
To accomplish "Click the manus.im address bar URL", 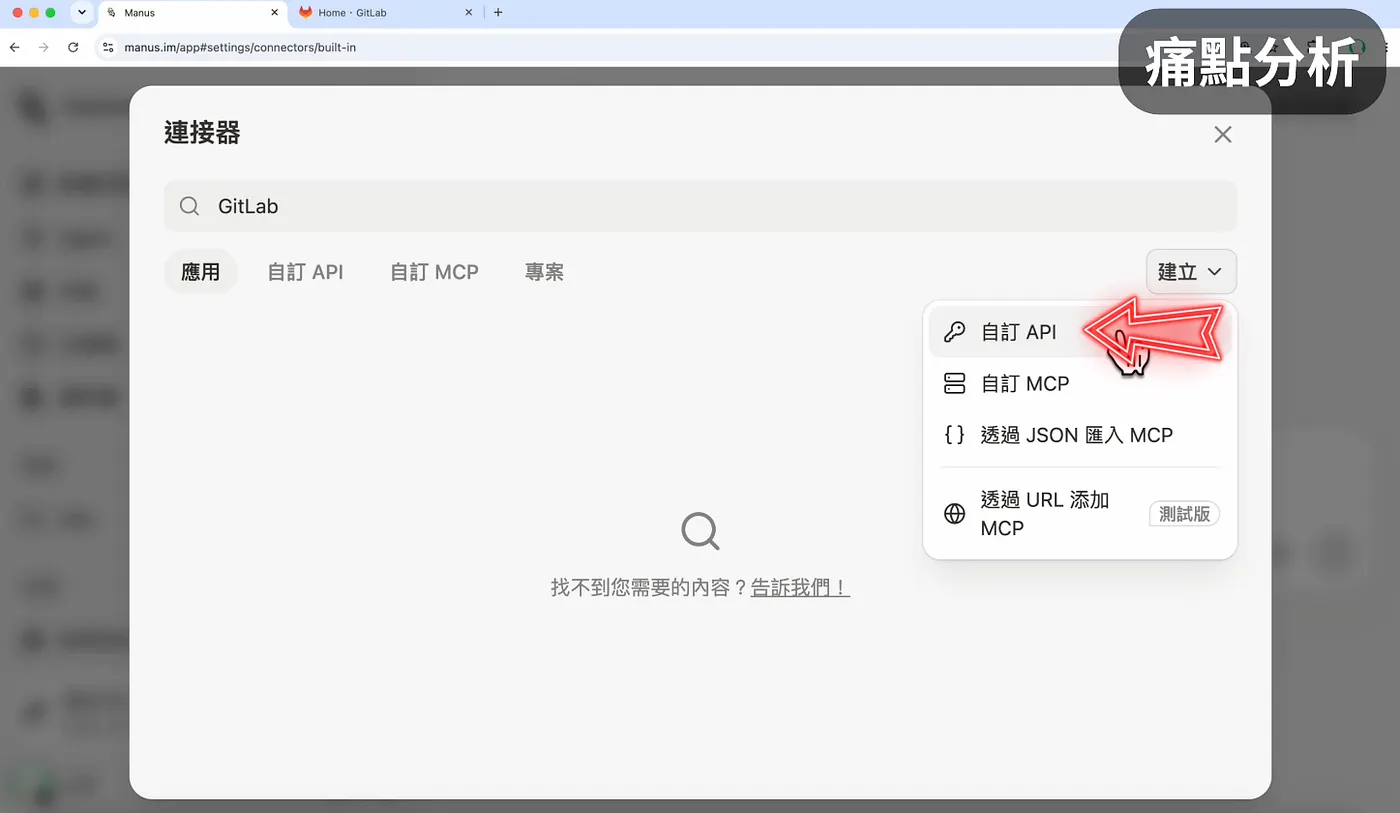I will 240,47.
